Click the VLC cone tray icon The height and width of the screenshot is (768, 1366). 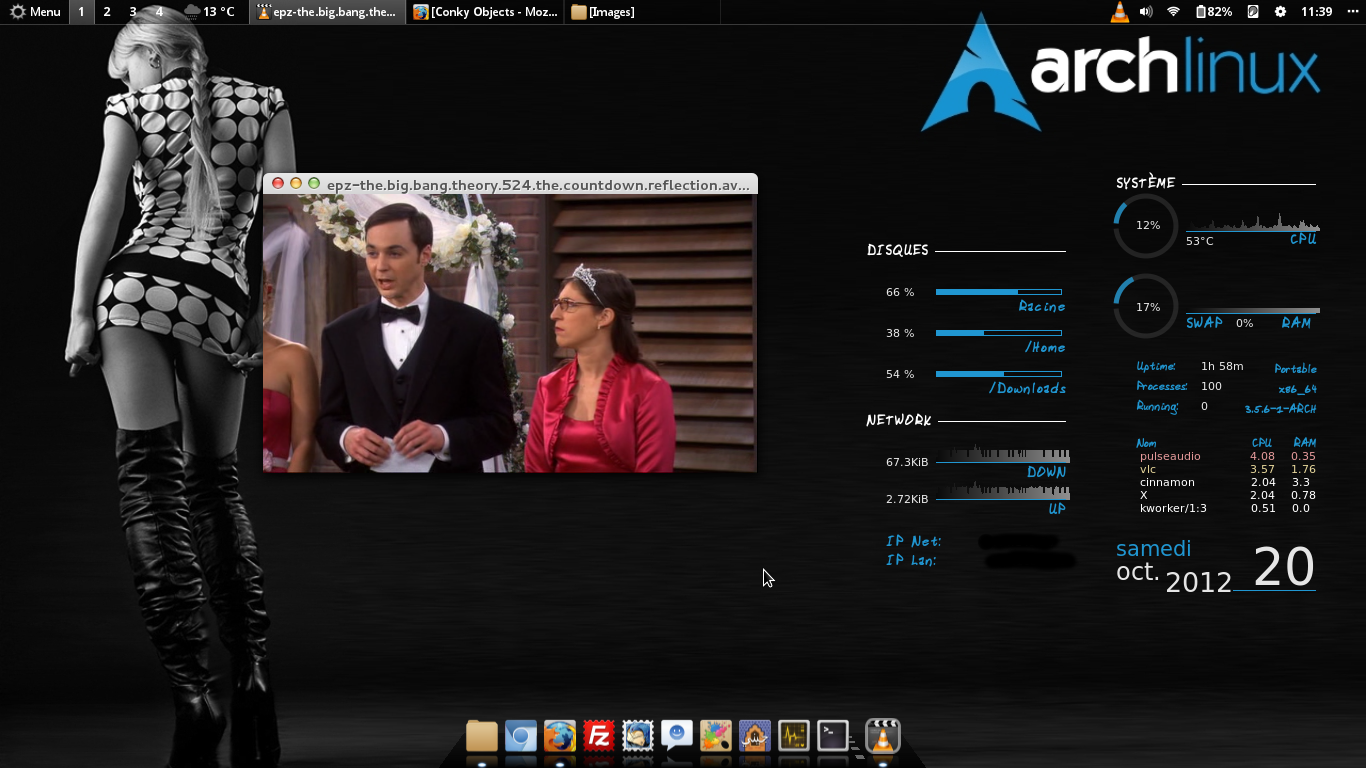[x=1120, y=12]
